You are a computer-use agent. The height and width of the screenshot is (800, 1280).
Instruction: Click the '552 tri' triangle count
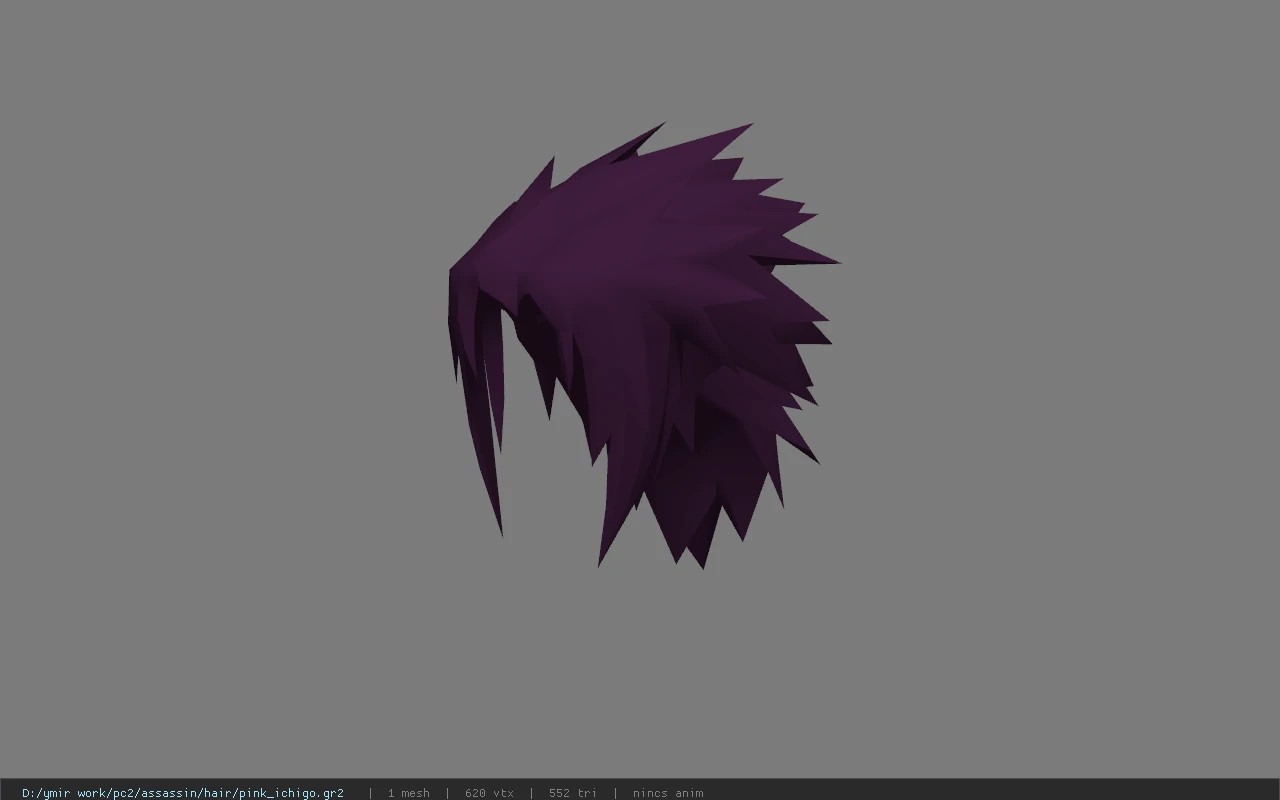[x=572, y=793]
